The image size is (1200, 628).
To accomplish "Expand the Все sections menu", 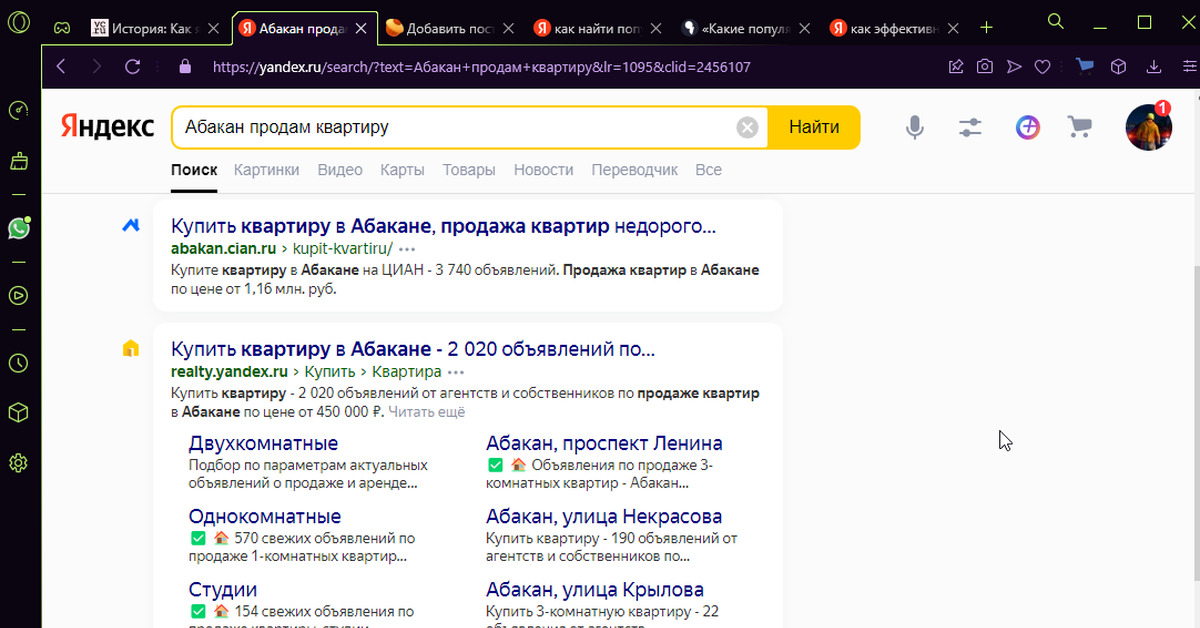I will click(x=708, y=170).
